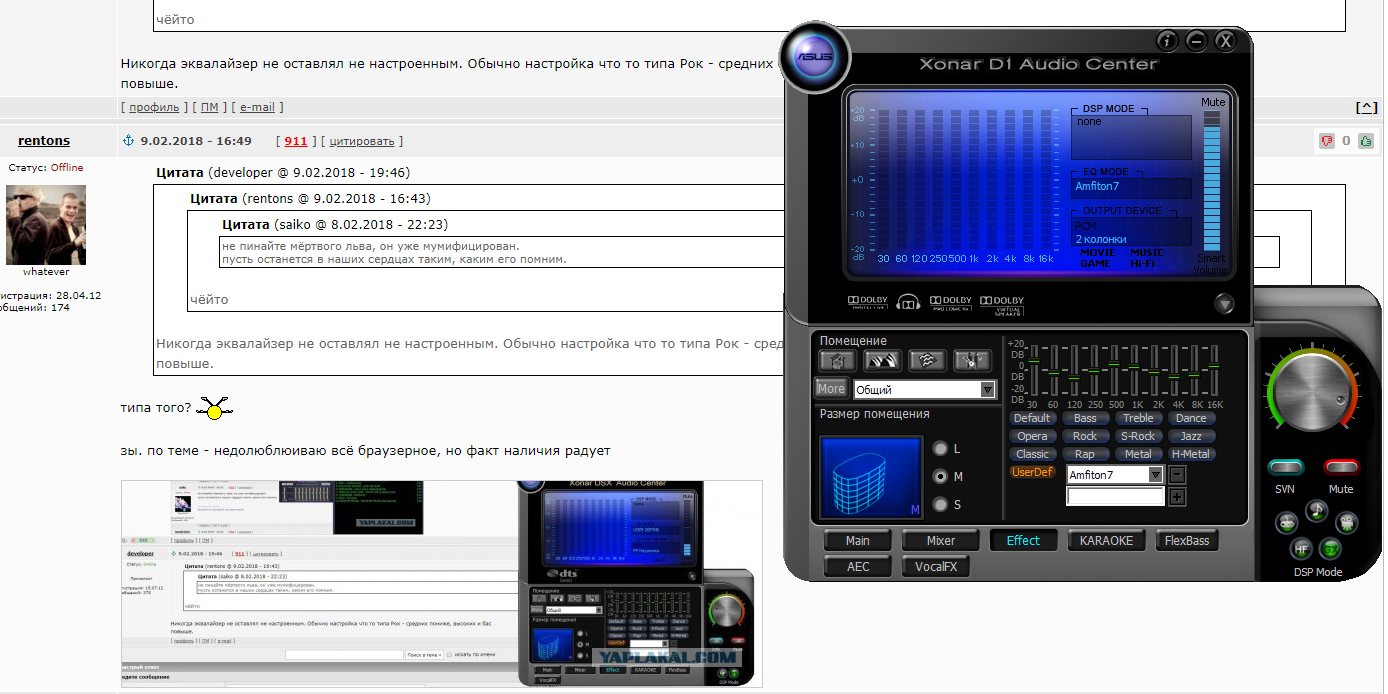This screenshot has height=694, width=1388.
Task: Click the empty preset name field
Action: [x=1115, y=497]
